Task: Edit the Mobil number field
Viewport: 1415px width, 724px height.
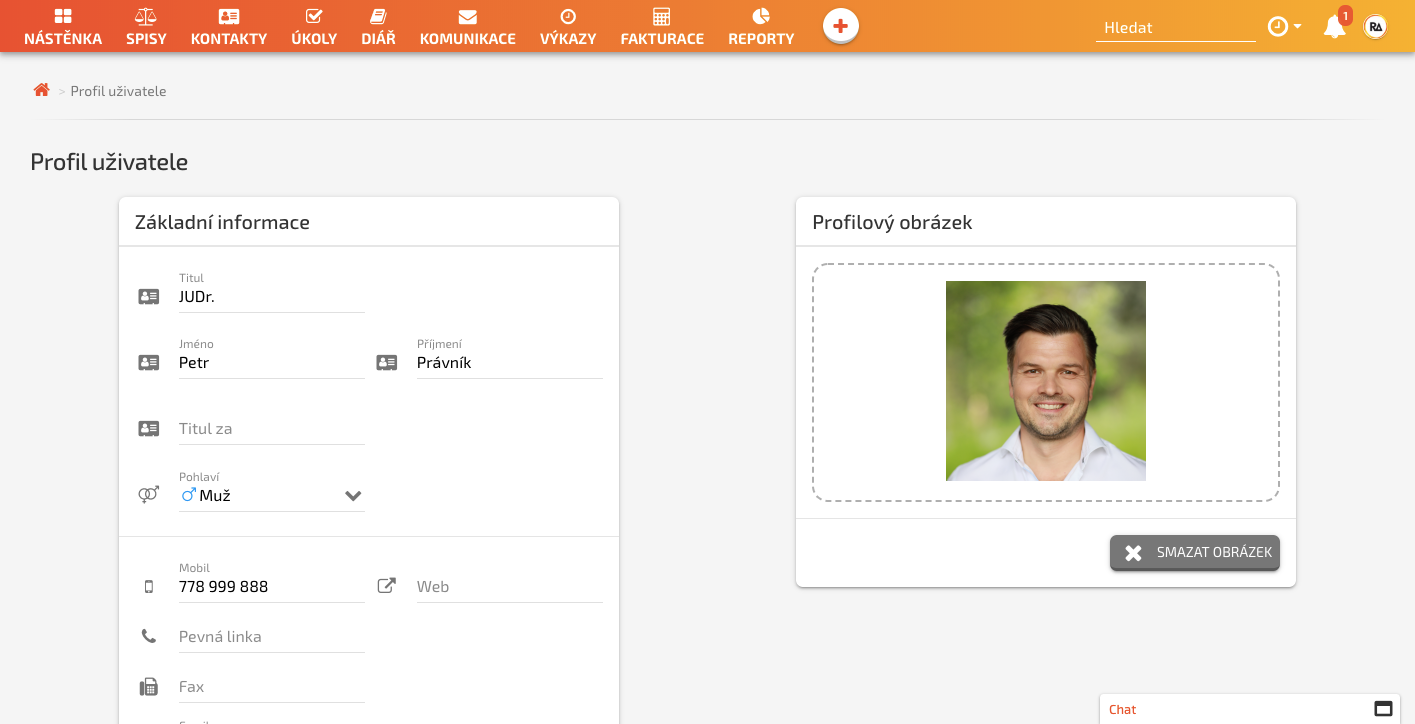Action: (272, 587)
